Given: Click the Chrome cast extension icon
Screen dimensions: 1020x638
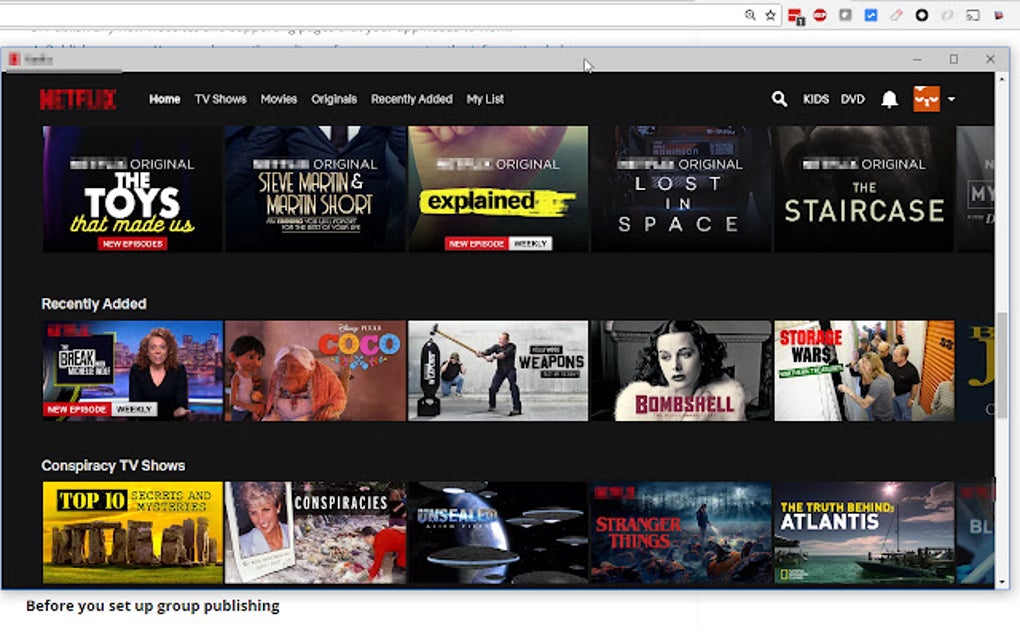Looking at the screenshot, I should pyautogui.click(x=971, y=15).
